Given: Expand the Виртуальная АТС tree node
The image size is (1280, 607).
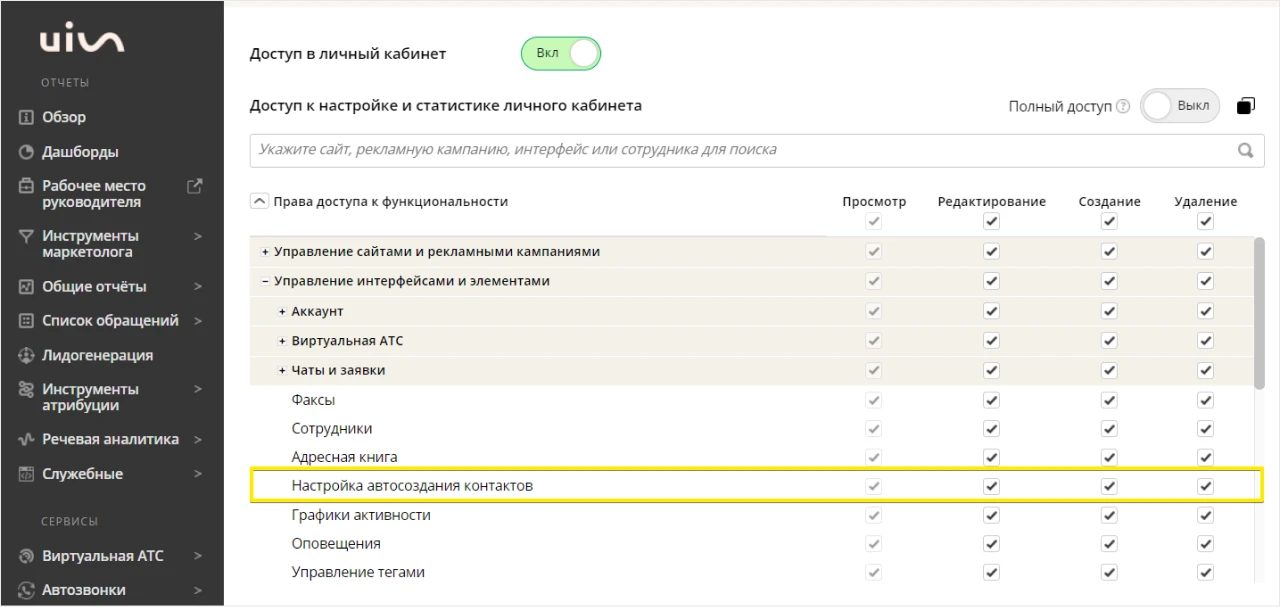Looking at the screenshot, I should (x=282, y=341).
